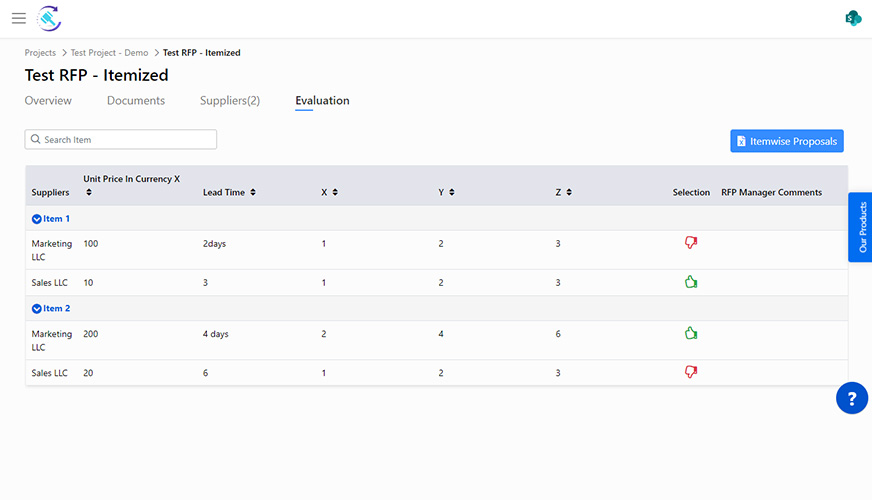Click the app logo in header
The height and width of the screenshot is (500, 872).
48,18
